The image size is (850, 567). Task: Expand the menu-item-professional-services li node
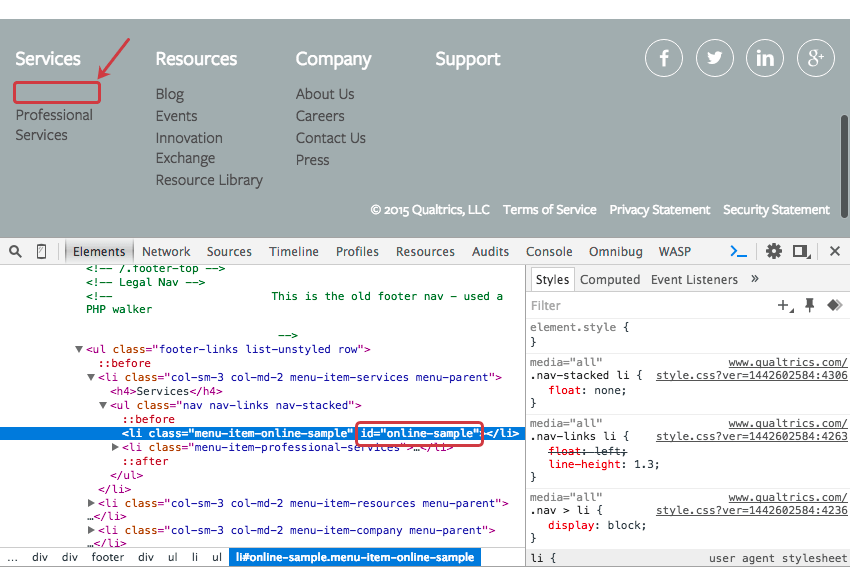pos(115,447)
